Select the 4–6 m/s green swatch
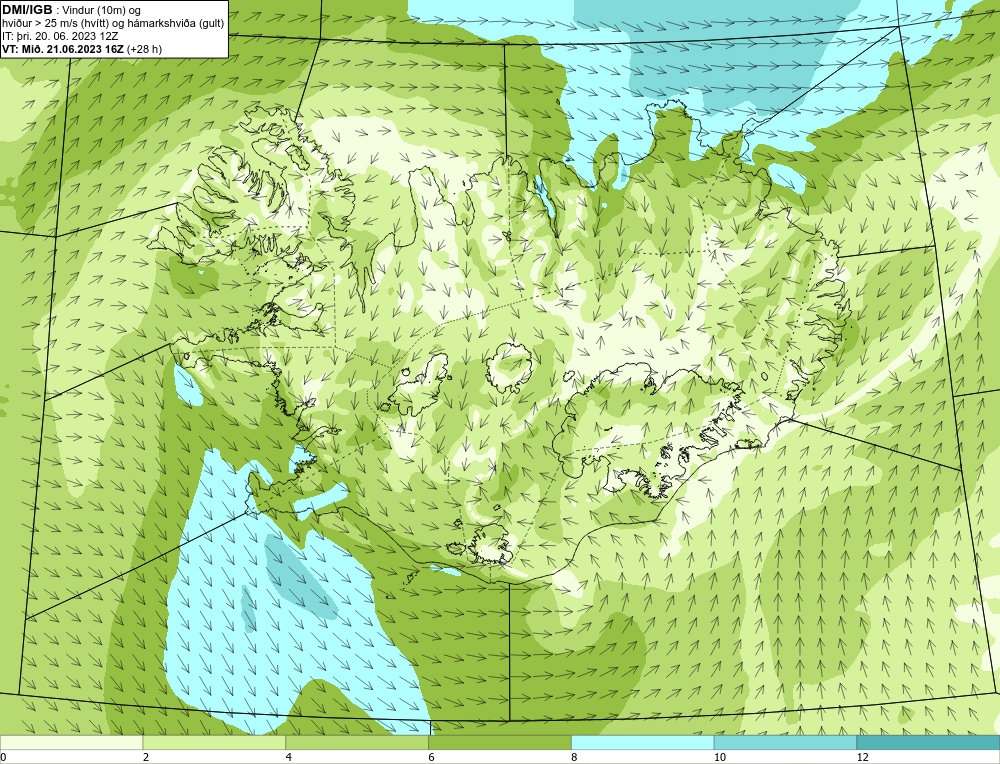 357,742
